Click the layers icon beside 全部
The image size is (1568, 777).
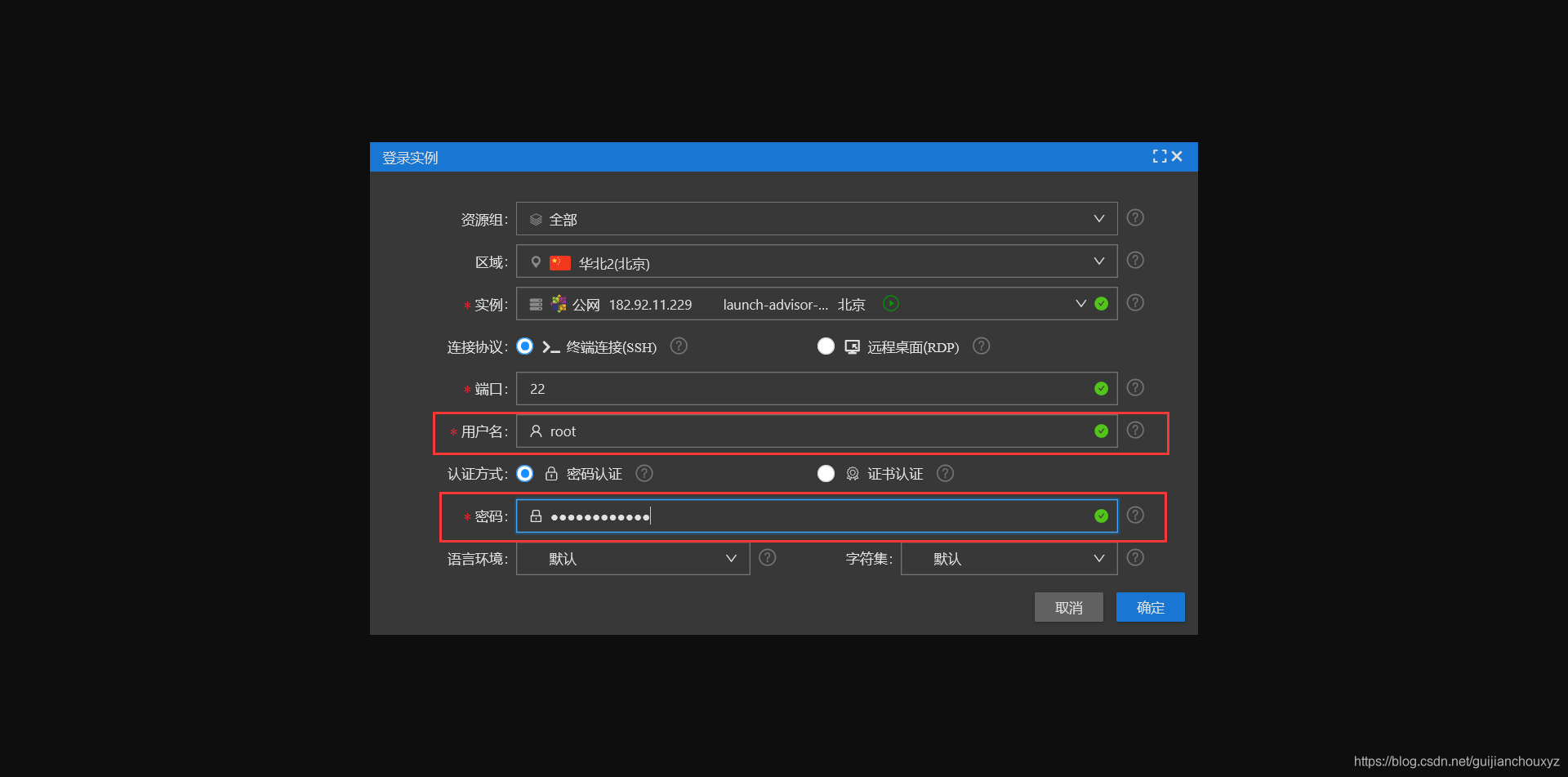coord(536,219)
